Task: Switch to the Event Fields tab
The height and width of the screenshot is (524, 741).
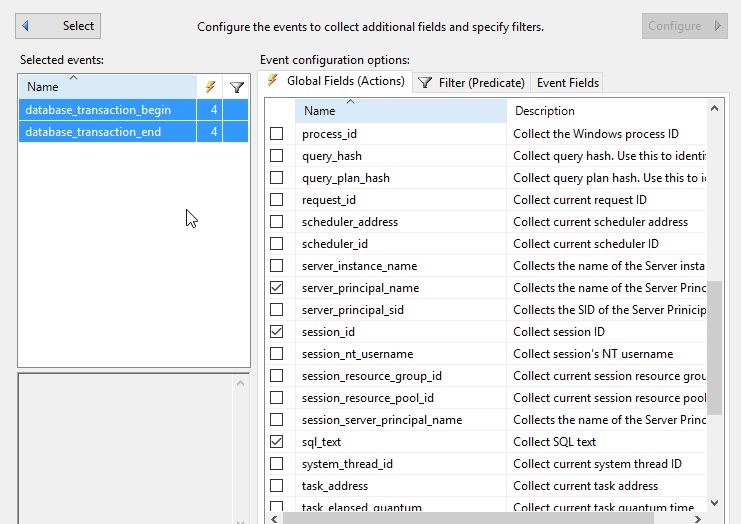Action: coord(567,83)
